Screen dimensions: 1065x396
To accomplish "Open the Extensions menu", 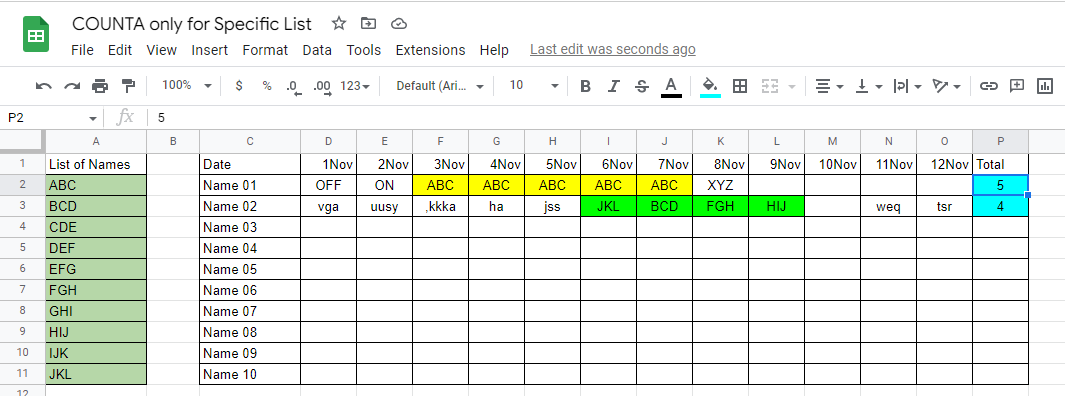I will 431,50.
